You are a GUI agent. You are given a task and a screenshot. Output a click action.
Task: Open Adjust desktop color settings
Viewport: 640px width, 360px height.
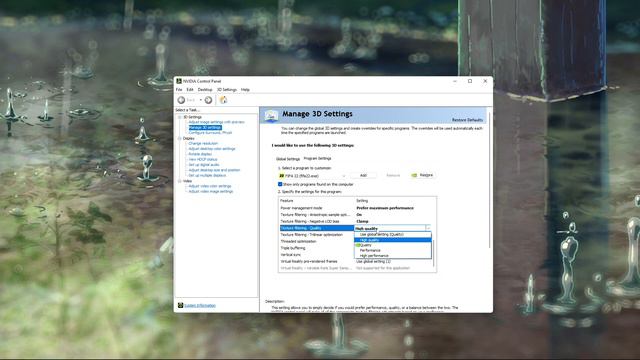(212, 149)
